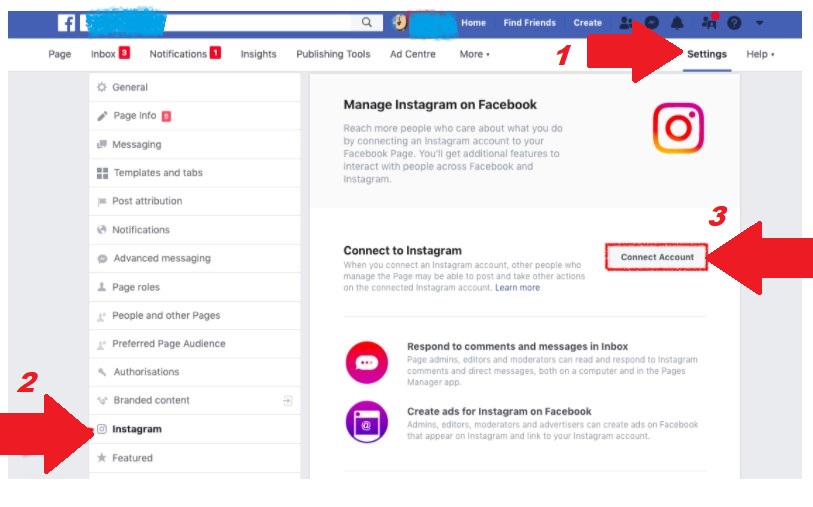Click 'Create ads for Instagram on Facebook'
The height and width of the screenshot is (507, 813).
pyautogui.click(x=499, y=412)
